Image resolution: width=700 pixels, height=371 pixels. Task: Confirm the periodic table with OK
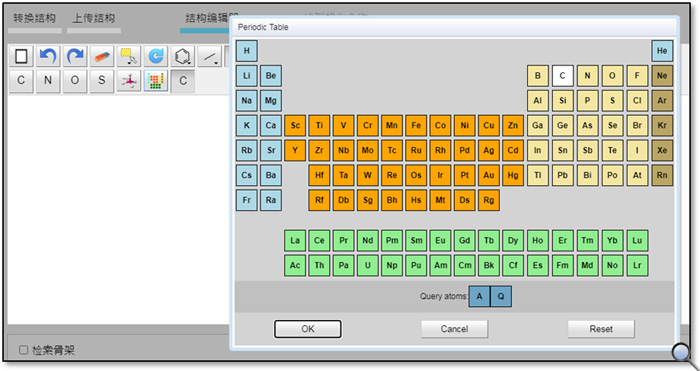[308, 329]
